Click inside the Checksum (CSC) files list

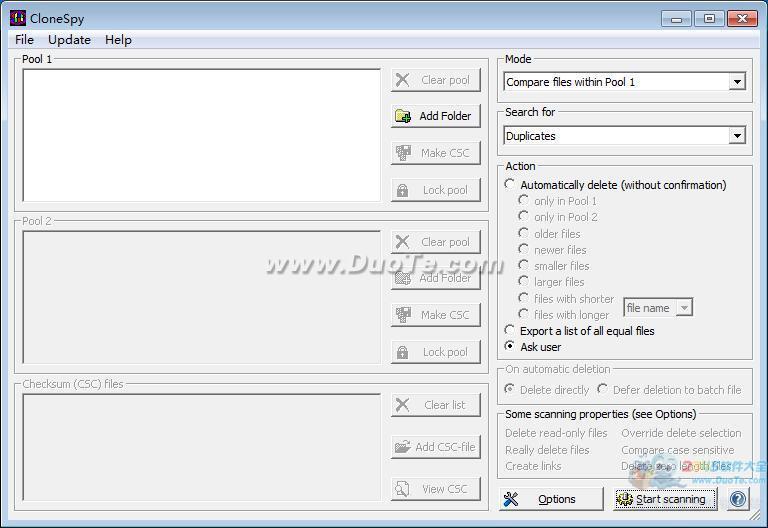tap(201, 447)
